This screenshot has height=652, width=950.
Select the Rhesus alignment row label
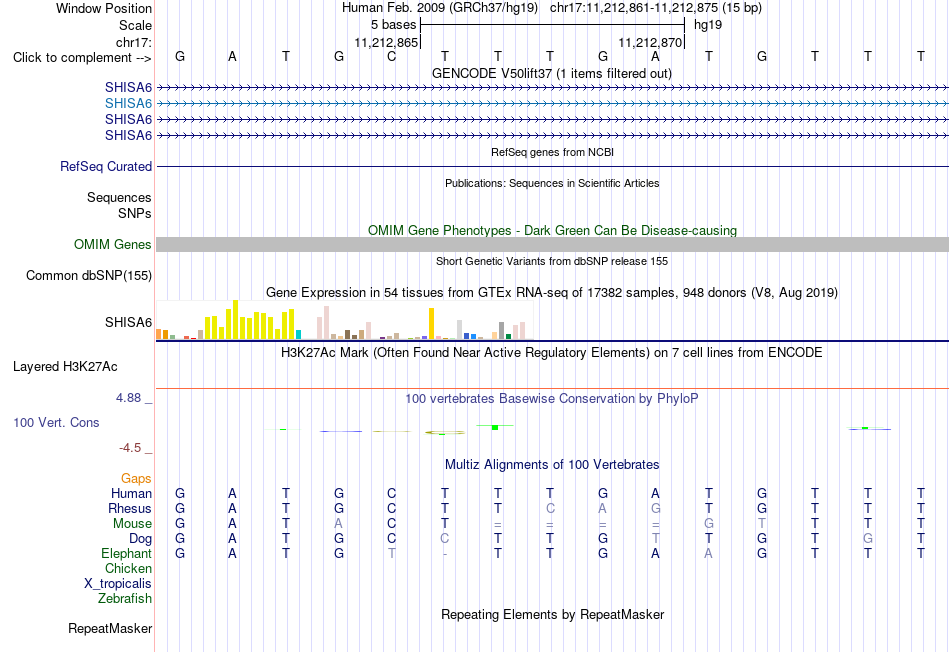[130, 508]
